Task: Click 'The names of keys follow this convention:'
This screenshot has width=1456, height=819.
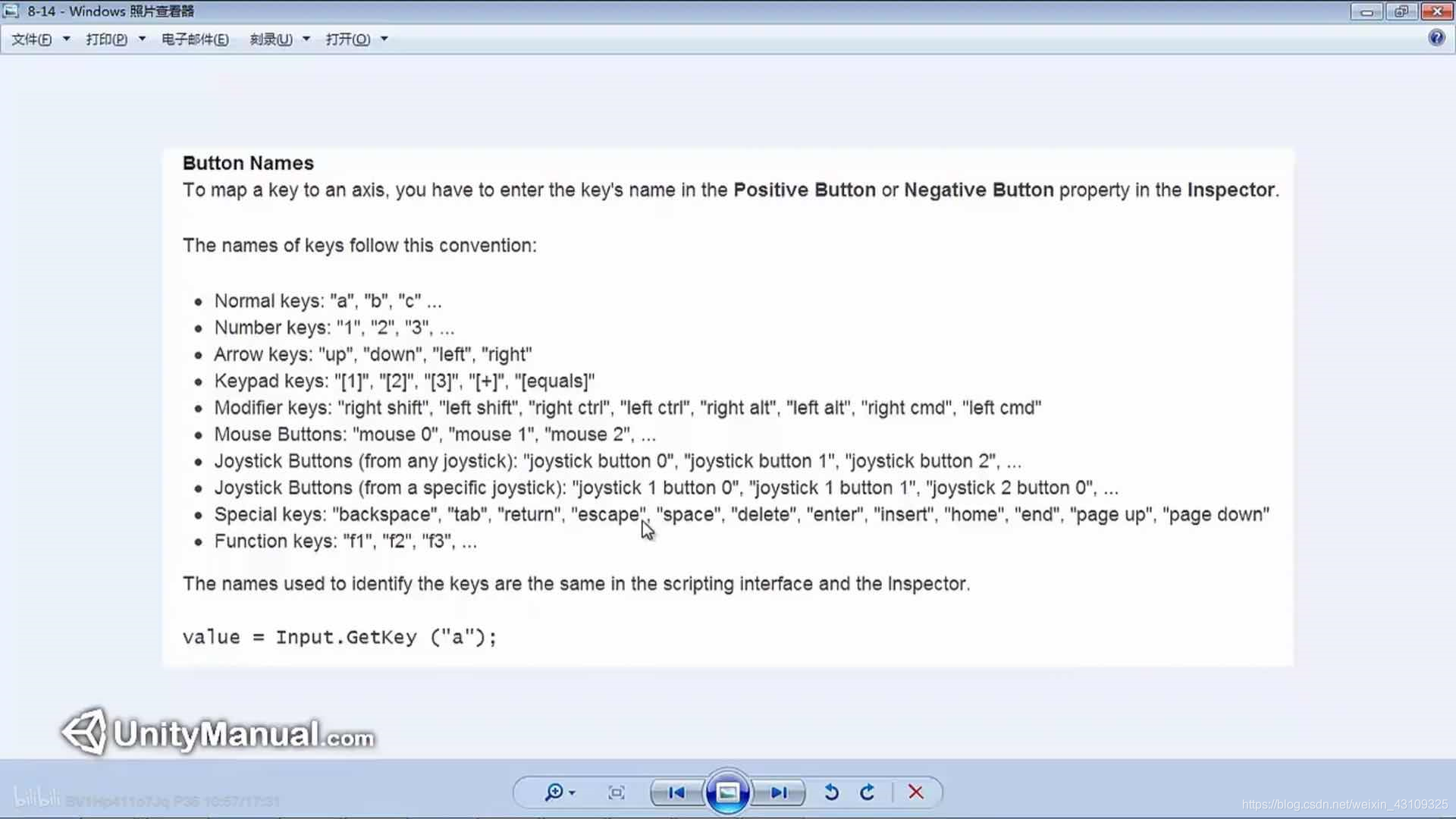Action: [359, 246]
